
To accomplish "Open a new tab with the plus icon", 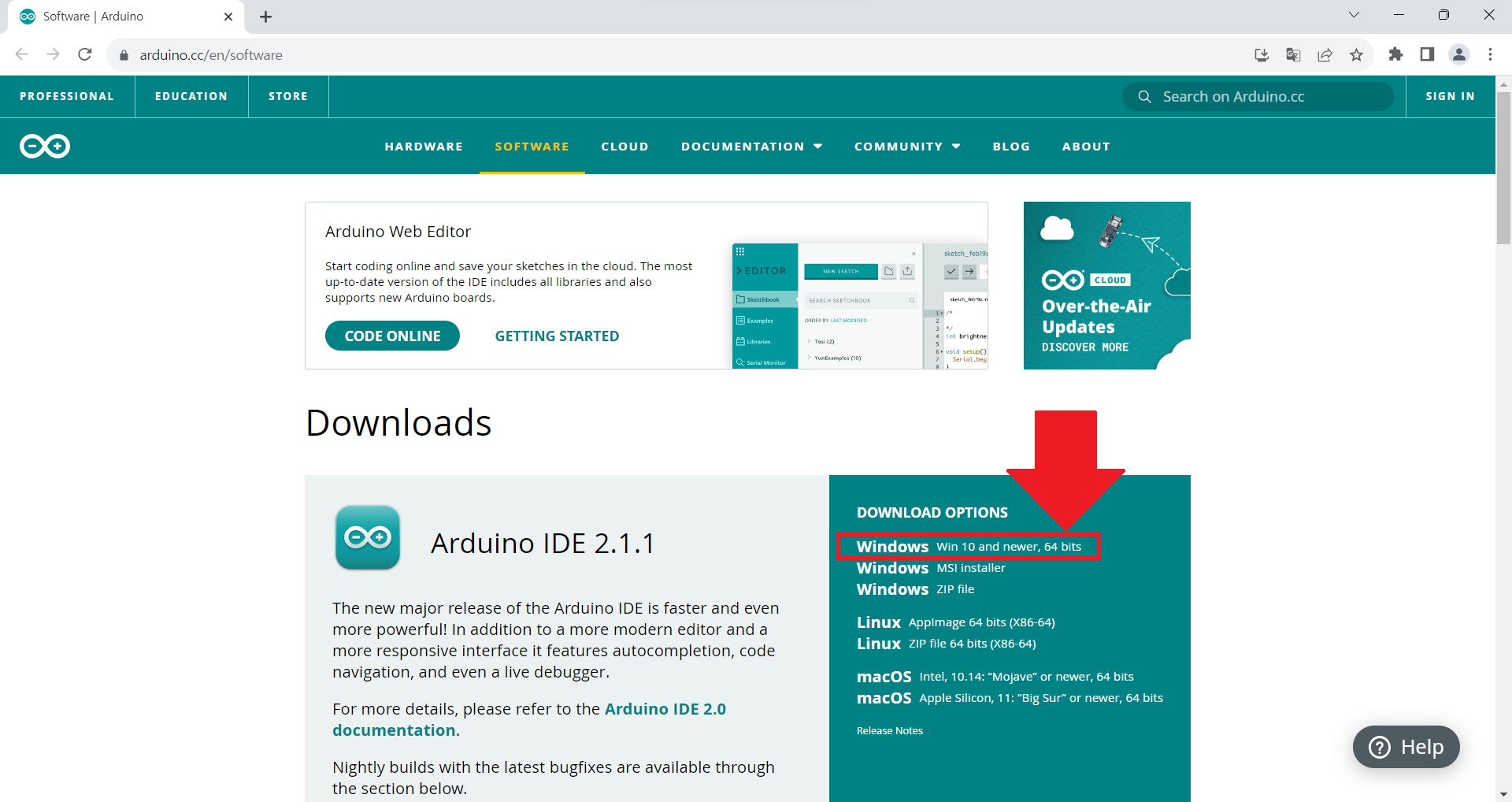I will (x=266, y=17).
